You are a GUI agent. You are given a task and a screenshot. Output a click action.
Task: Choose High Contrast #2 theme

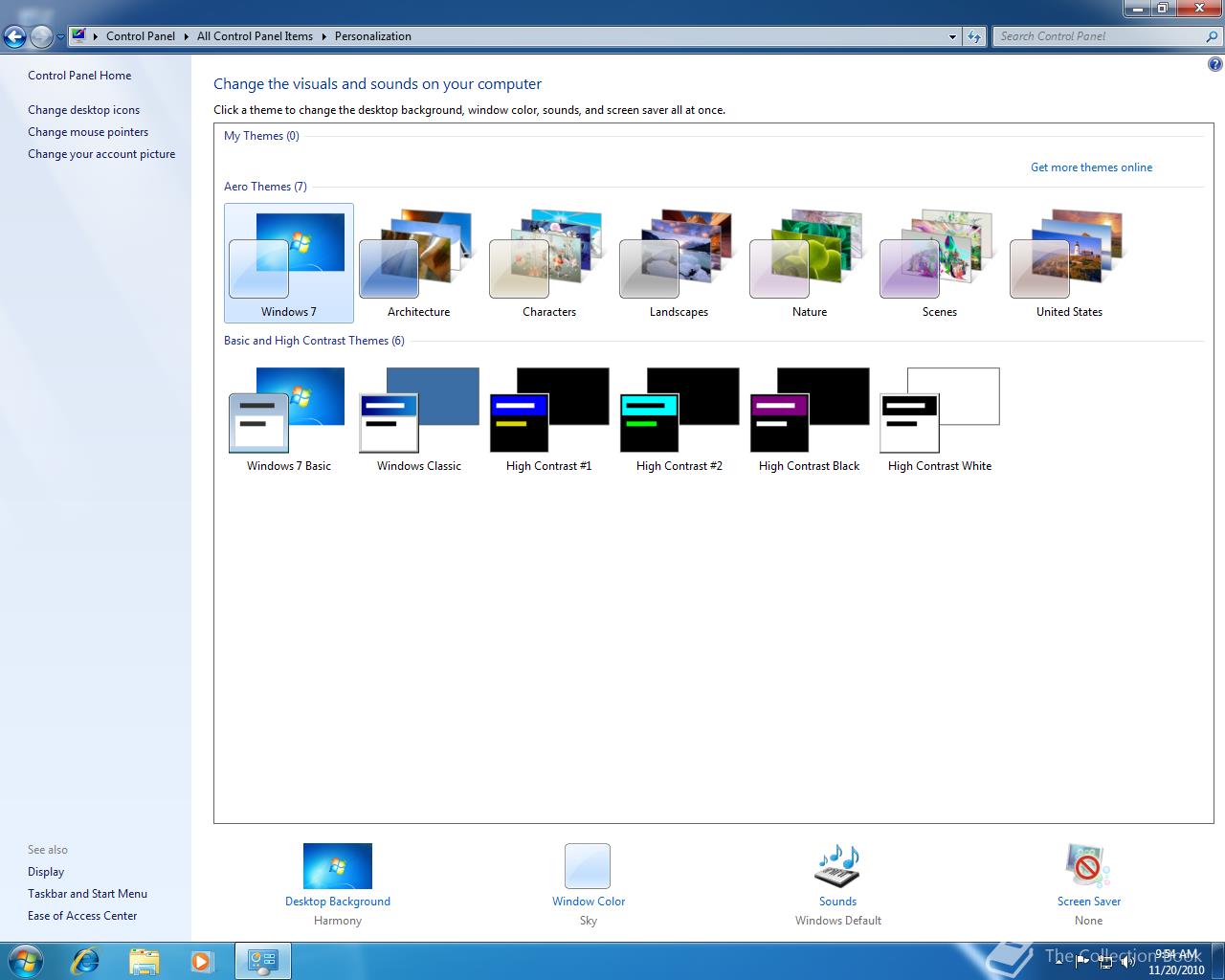click(679, 418)
